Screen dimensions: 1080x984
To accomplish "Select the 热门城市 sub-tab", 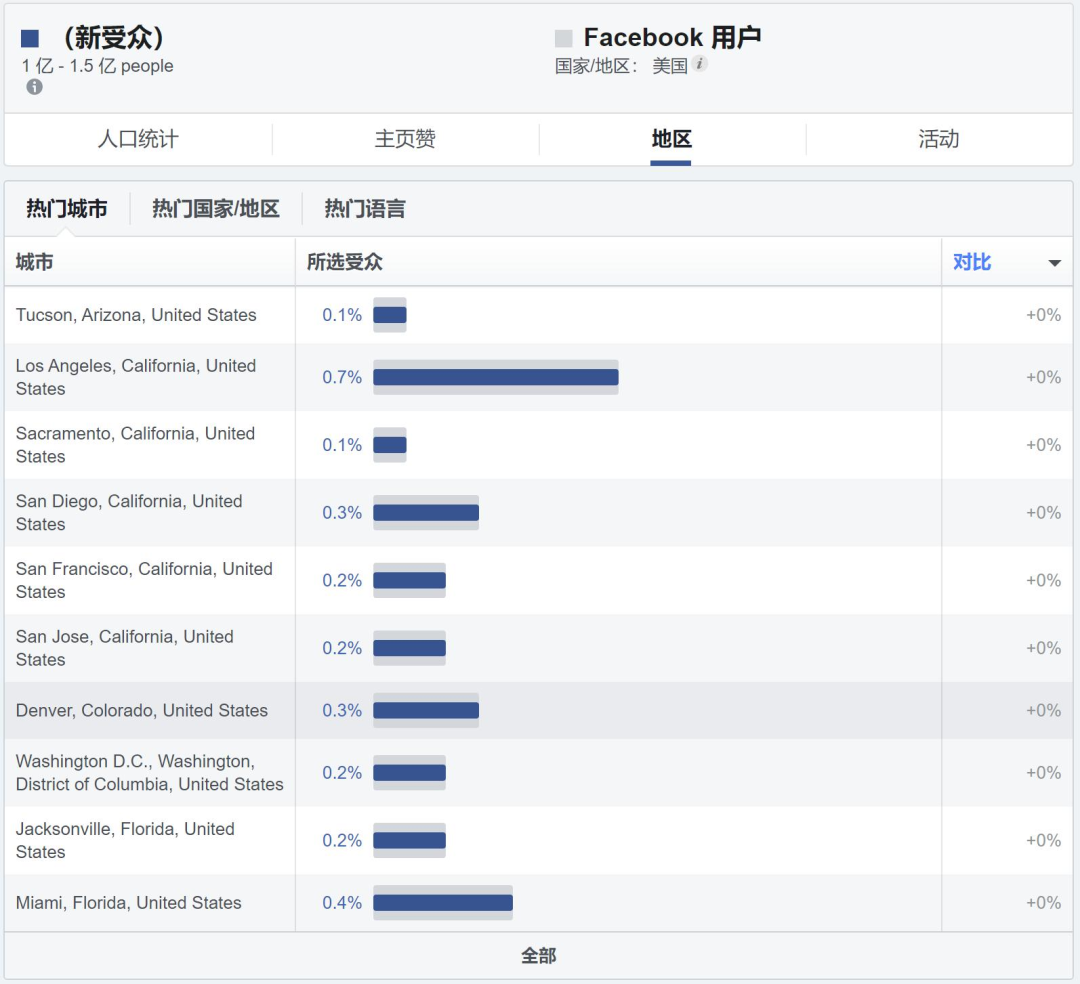I will click(66, 209).
